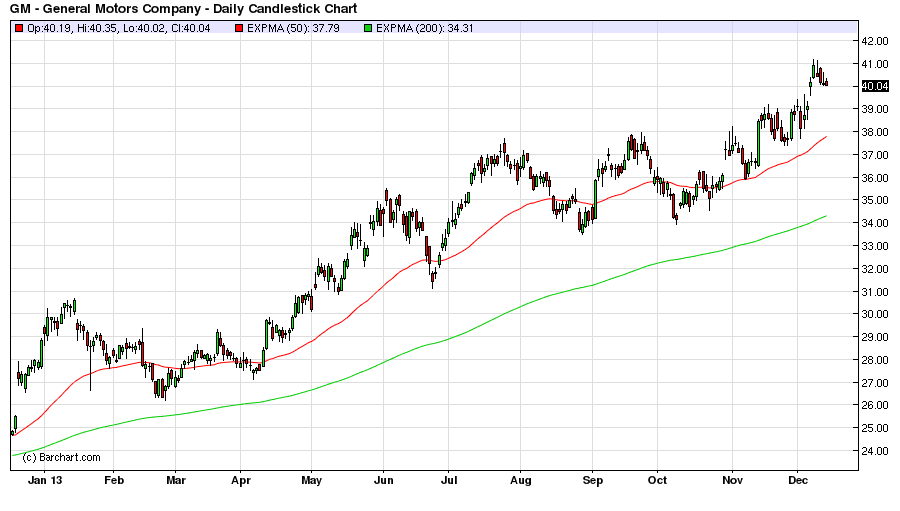The height and width of the screenshot is (511, 900).
Task: Click the 'Jan 13' x-axis label
Action: (x=45, y=480)
